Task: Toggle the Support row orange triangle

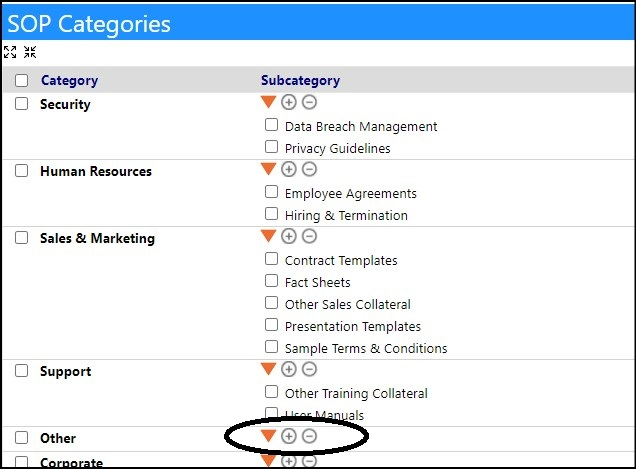Action: coord(268,369)
